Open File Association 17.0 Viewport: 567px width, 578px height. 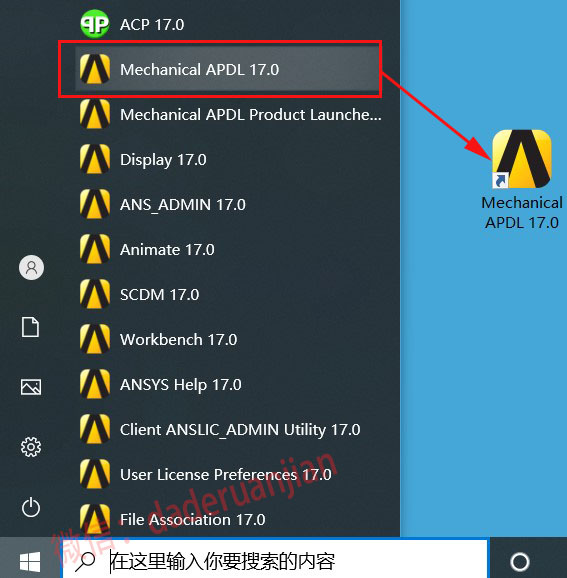[x=227, y=519]
